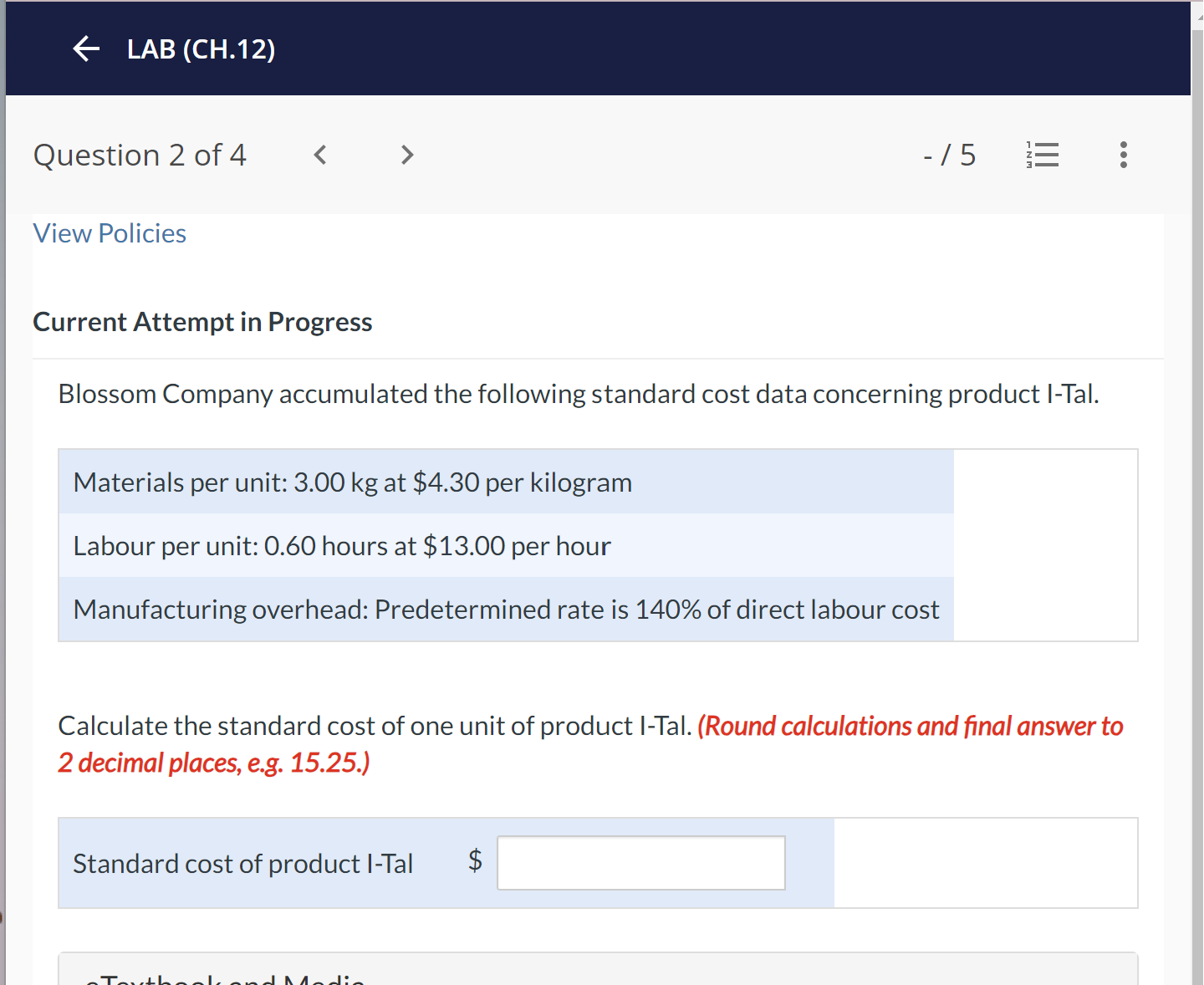Image resolution: width=1204 pixels, height=985 pixels.
Task: Advance to the next question with the right chevron
Action: [407, 154]
